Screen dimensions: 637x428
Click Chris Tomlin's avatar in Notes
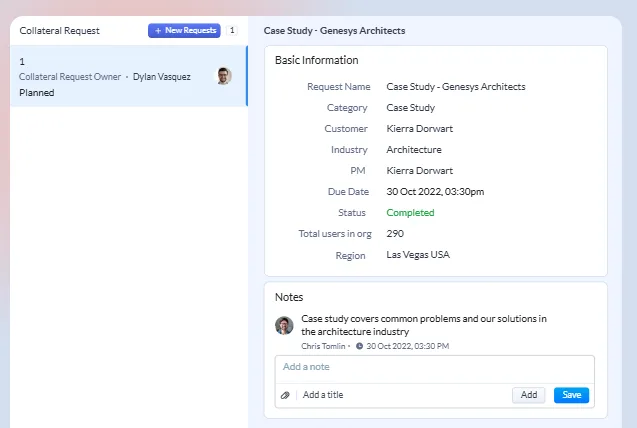pos(285,325)
